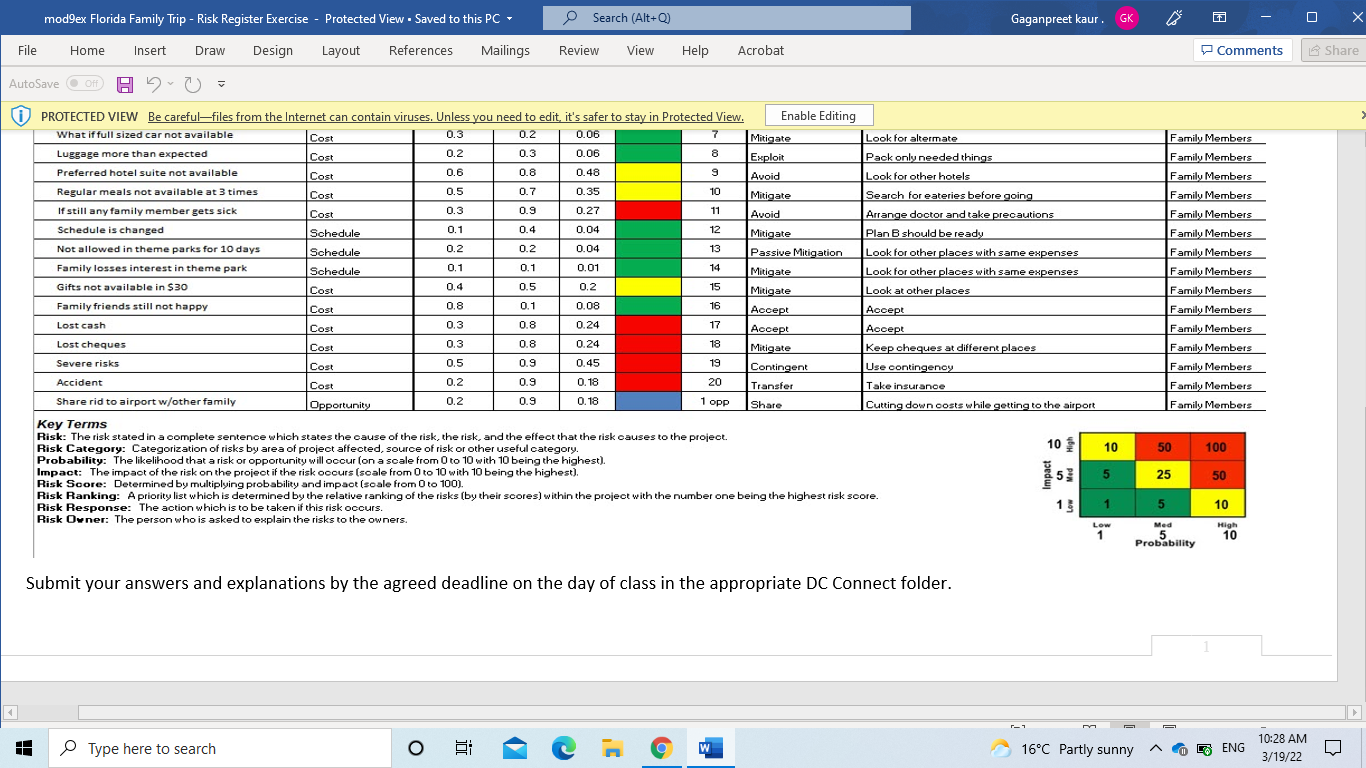This screenshot has height=768, width=1366.
Task: Open the Comments pane
Action: (x=1243, y=50)
